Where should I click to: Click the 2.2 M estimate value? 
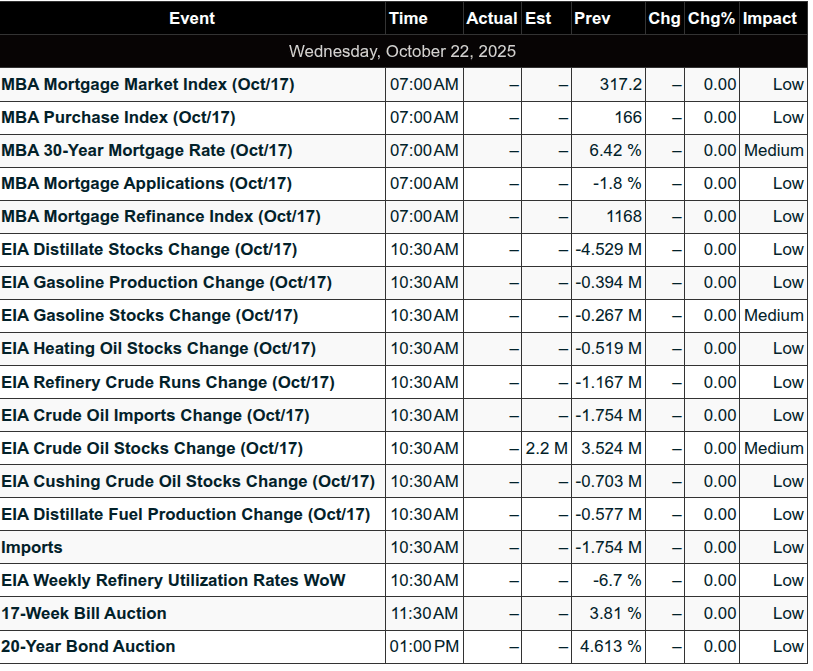546,448
